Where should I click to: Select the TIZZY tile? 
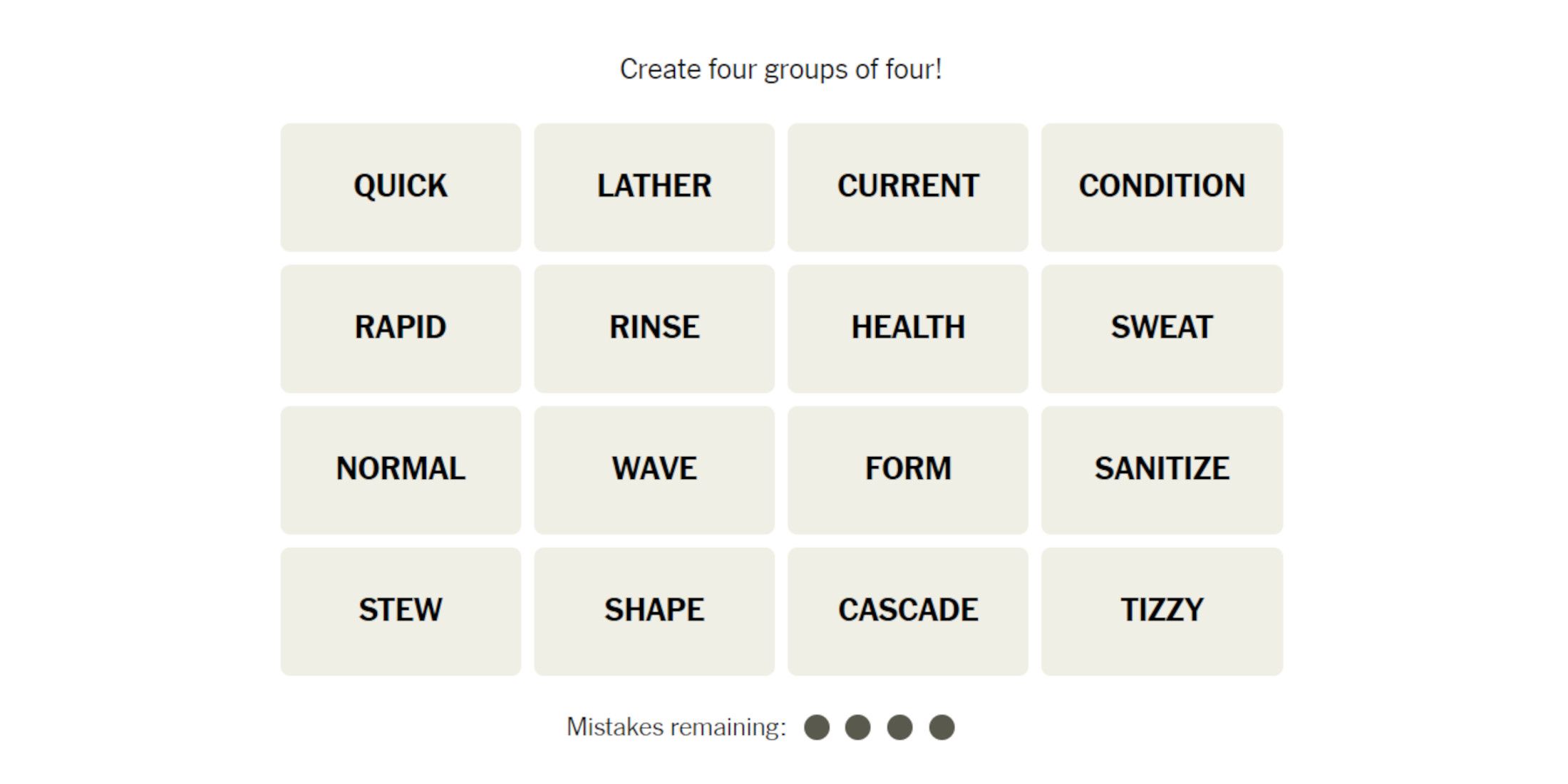pyautogui.click(x=1164, y=609)
